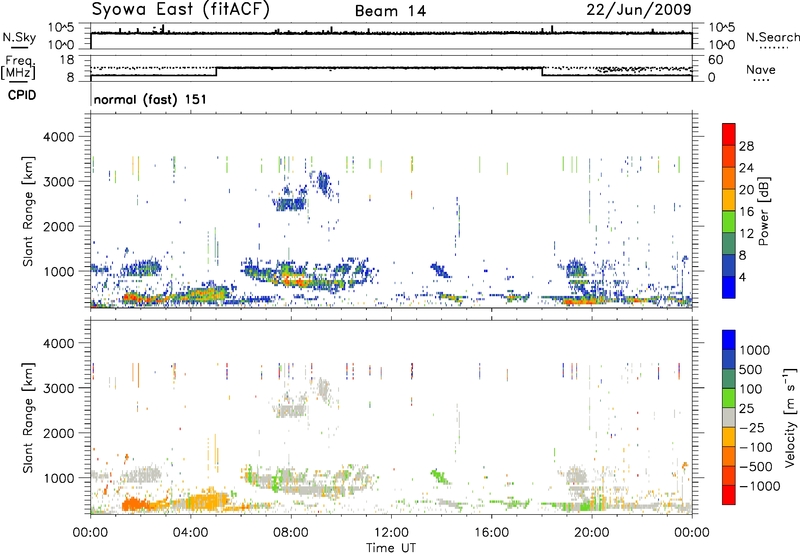Click the '100' label on Velocity color bar
This screenshot has width=800, height=554.
(753, 389)
